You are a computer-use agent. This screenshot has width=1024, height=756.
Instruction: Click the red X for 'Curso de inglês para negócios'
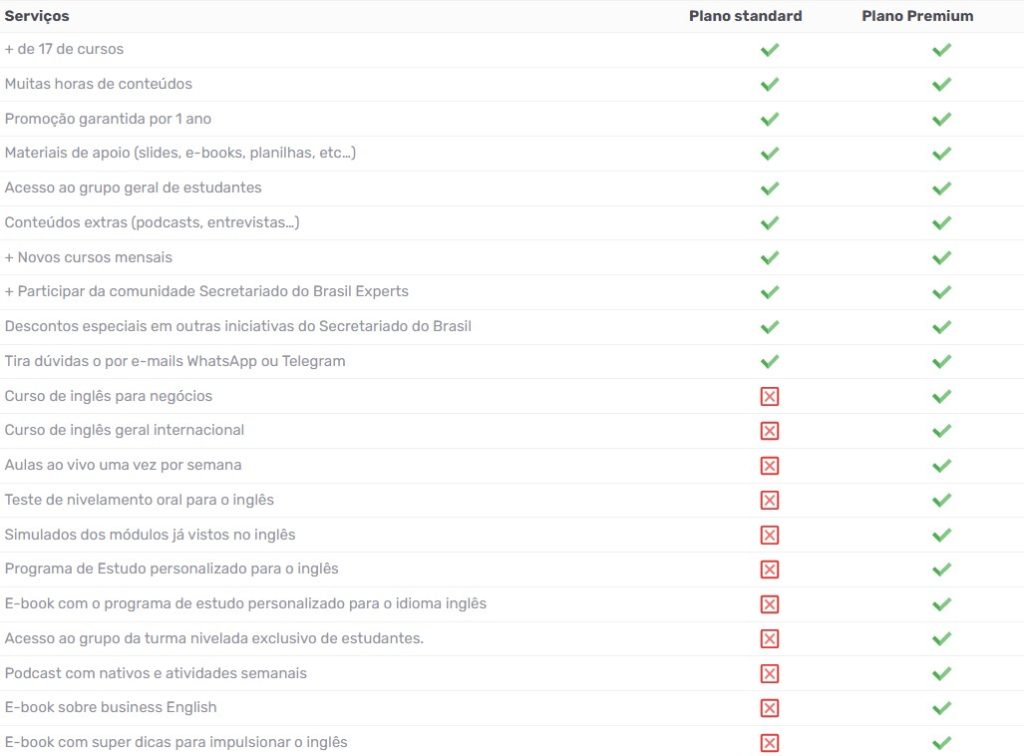769,396
